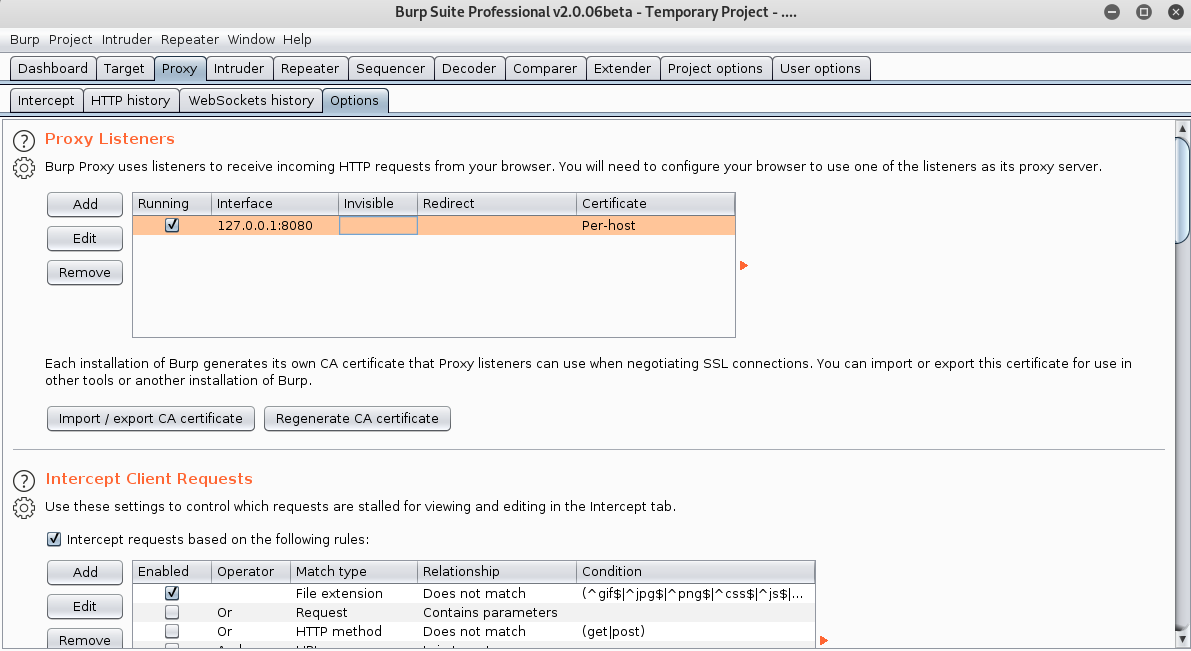
Task: Open the User options tab
Action: (820, 68)
